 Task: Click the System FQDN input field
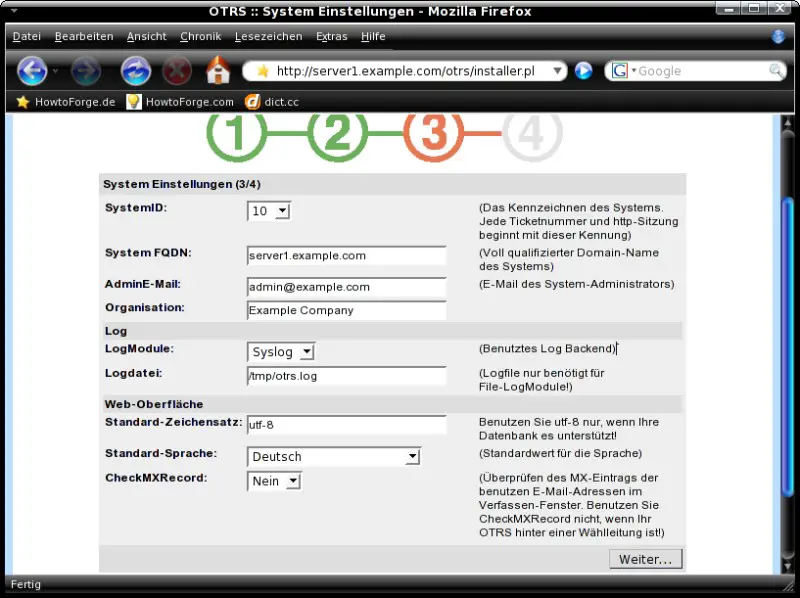pos(346,256)
